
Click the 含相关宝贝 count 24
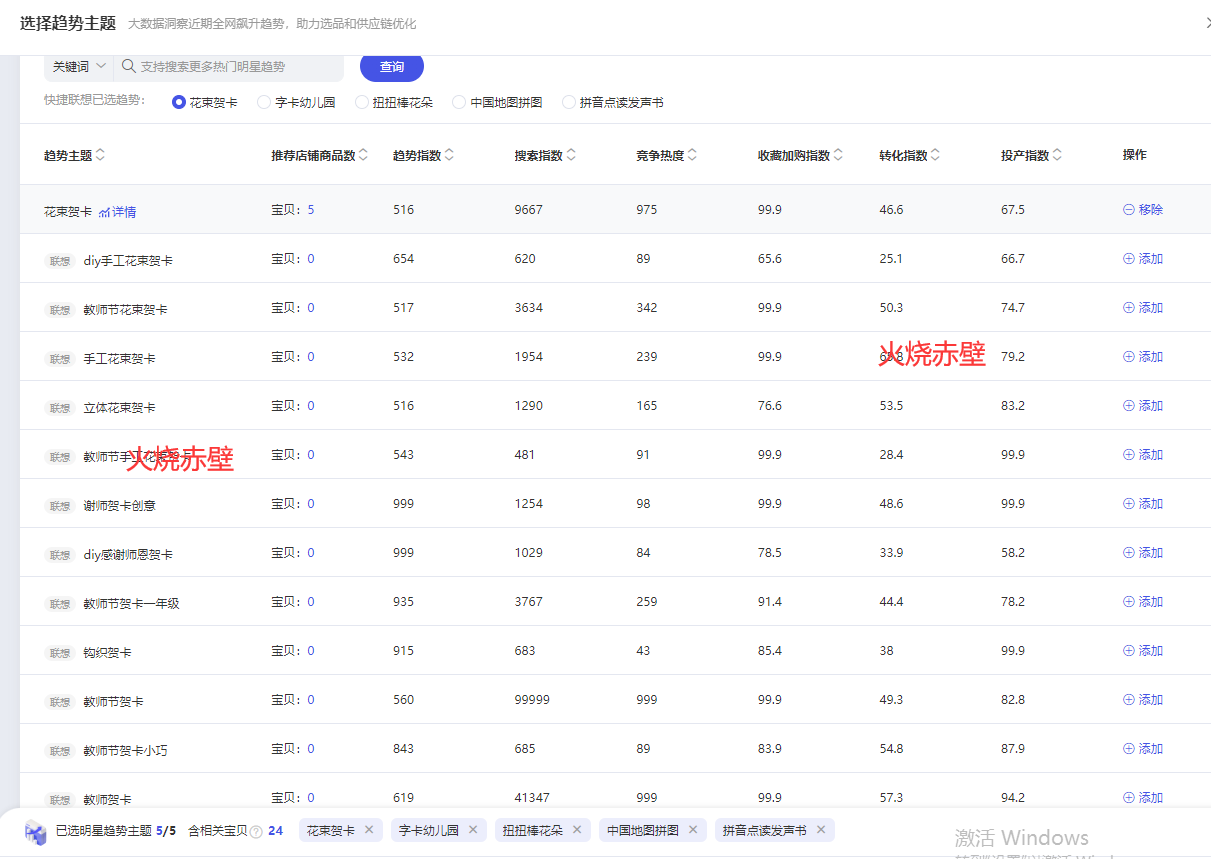coord(275,831)
